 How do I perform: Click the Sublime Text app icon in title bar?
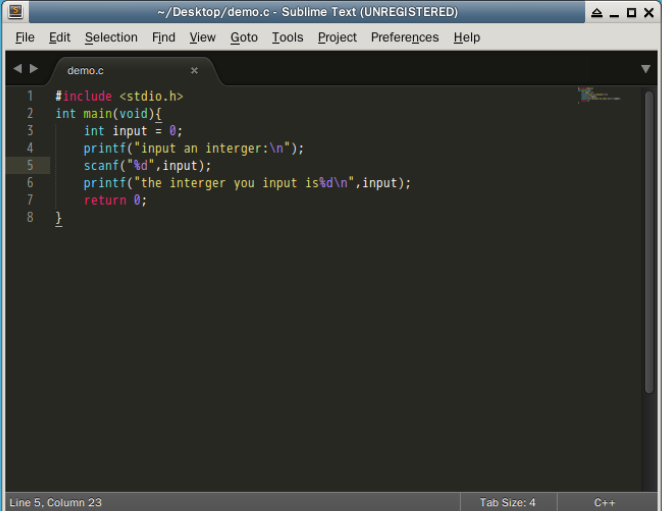click(16, 11)
